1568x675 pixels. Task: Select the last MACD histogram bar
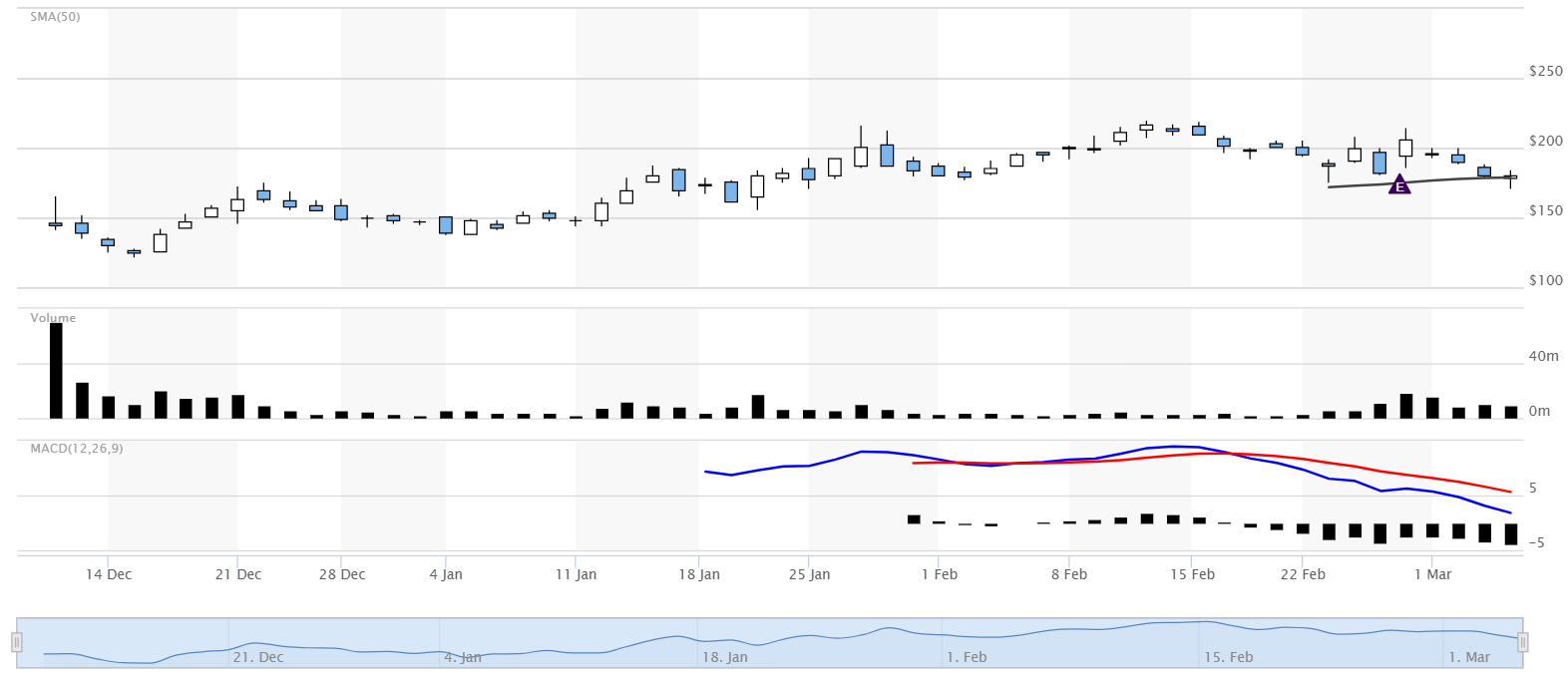pyautogui.click(x=1511, y=534)
